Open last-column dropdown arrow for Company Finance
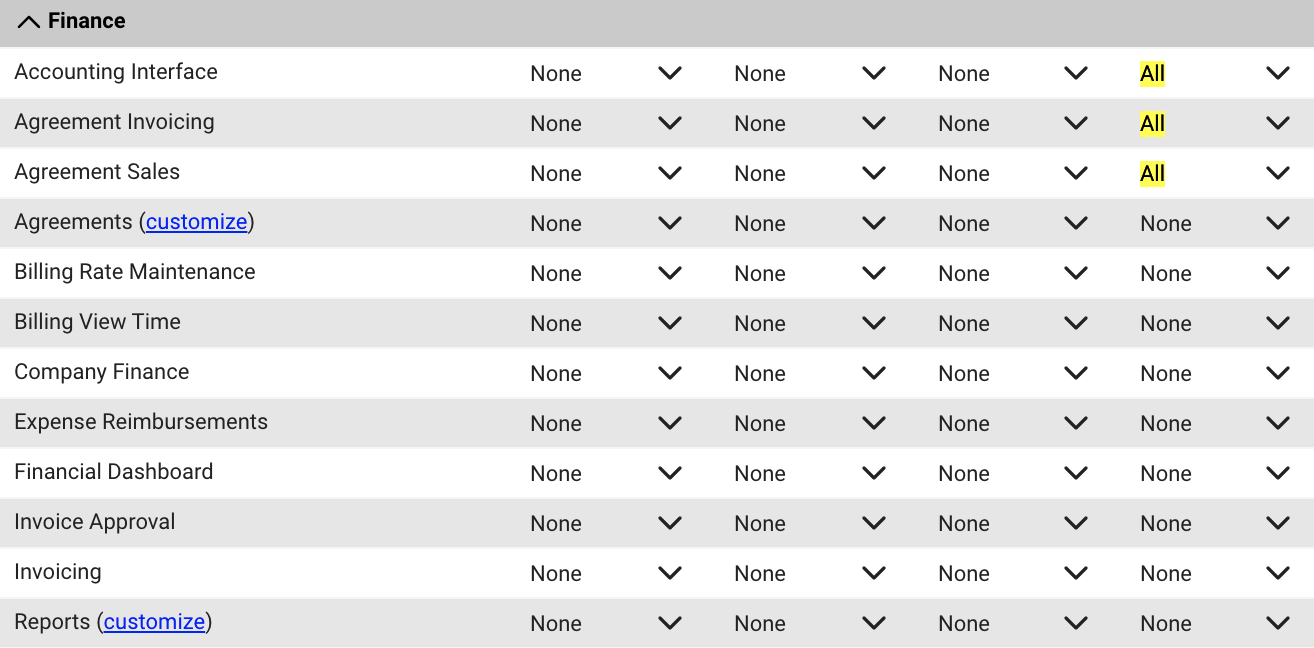The height and width of the screenshot is (648, 1314). [1278, 373]
